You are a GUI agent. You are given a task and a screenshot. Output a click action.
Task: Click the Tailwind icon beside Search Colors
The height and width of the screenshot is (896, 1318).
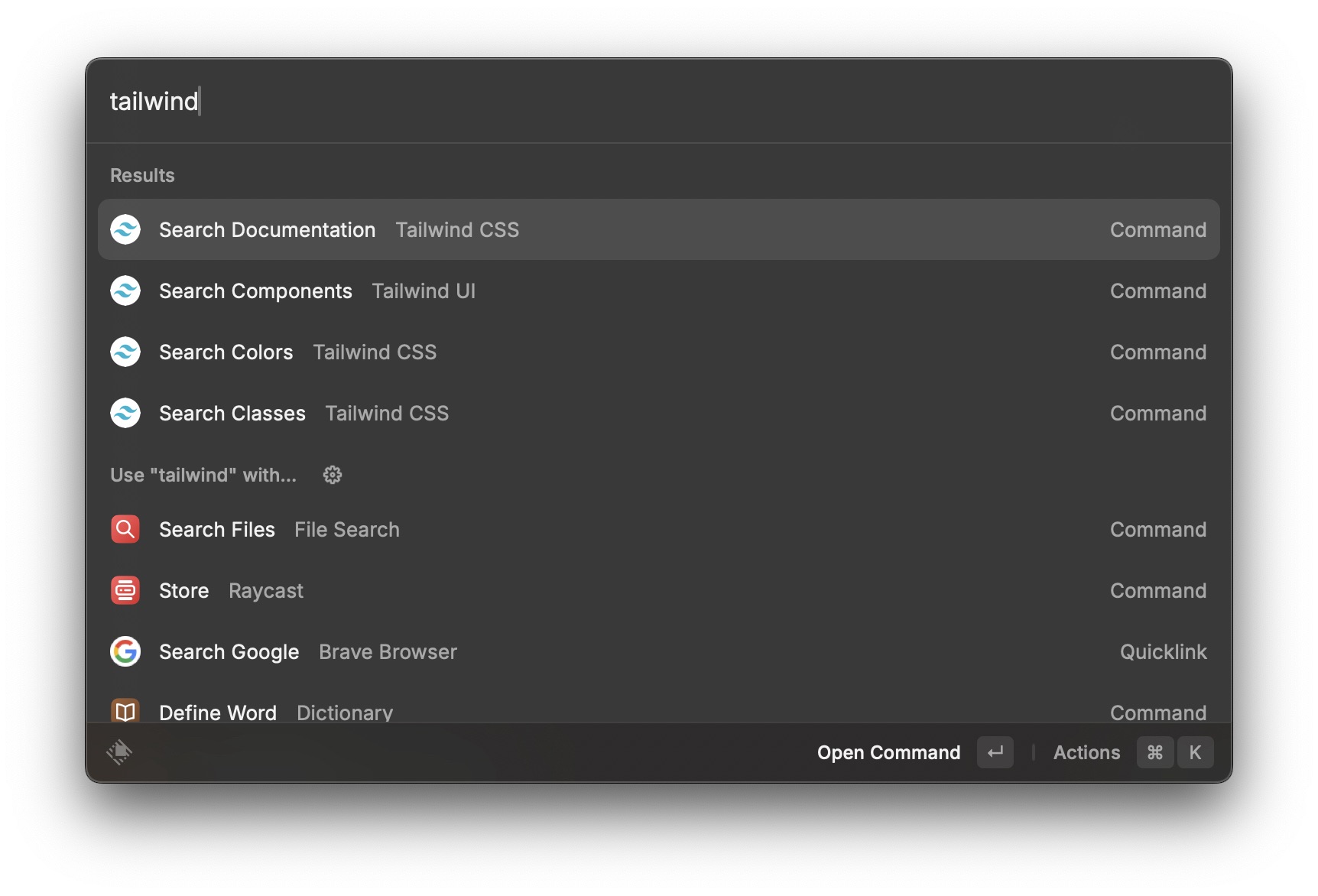point(125,352)
